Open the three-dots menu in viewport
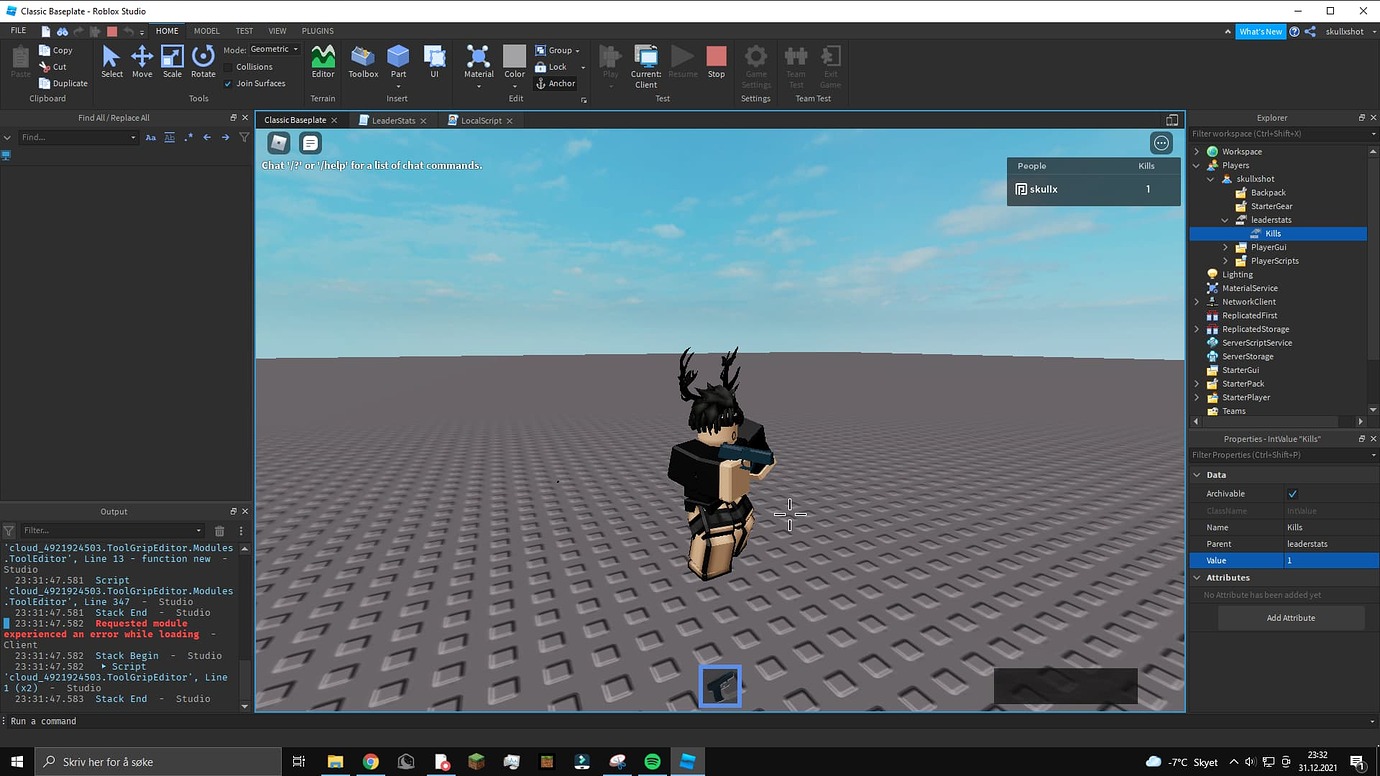Image resolution: width=1380 pixels, height=776 pixels. 1161,143
